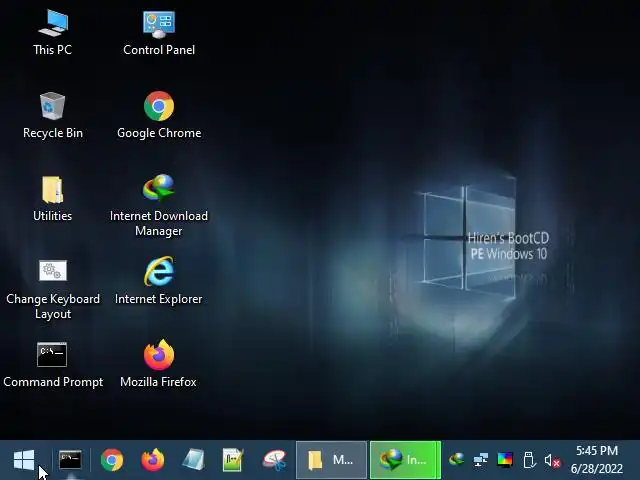Open This PC desktop icon

coord(53,32)
